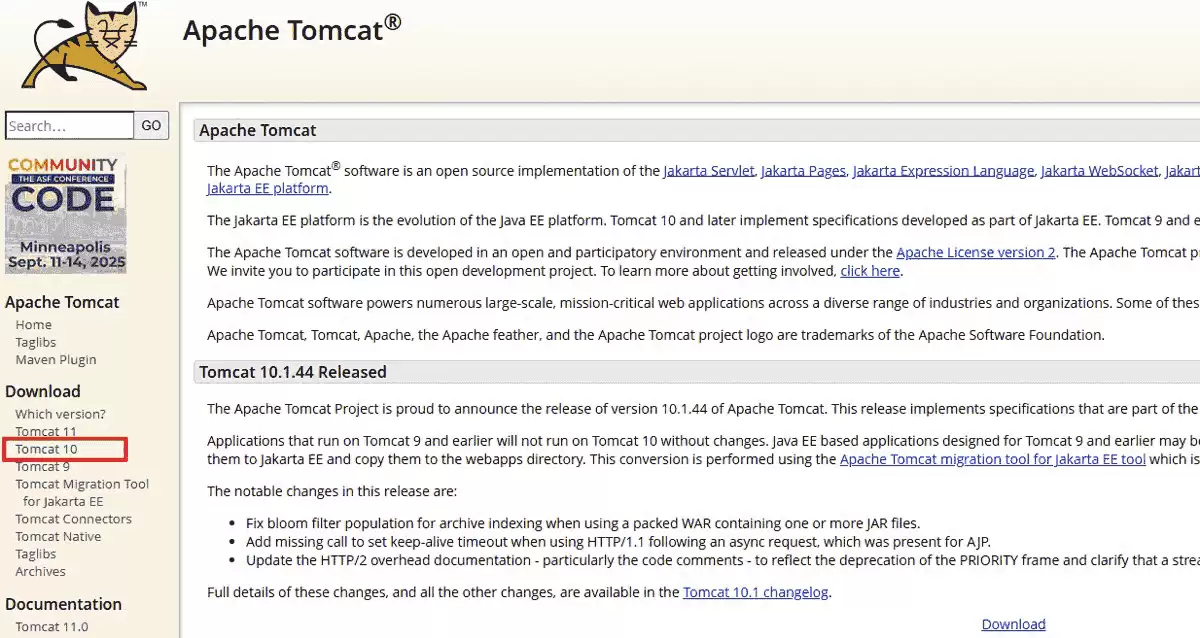
Task: Click the Apache Tomcat cat logo
Action: (x=86, y=45)
